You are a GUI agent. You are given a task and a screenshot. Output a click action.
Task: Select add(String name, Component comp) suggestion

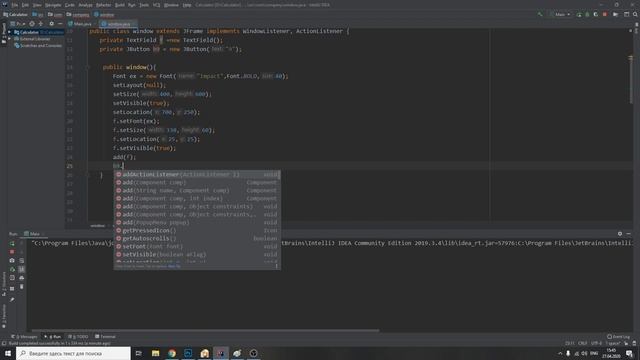[x=197, y=191]
